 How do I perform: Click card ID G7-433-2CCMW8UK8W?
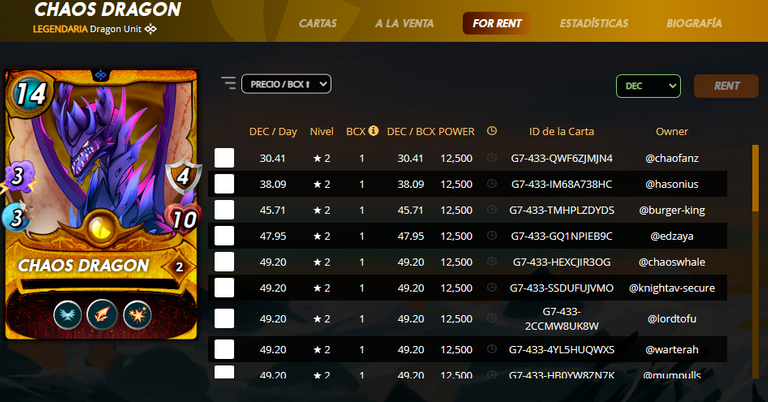click(x=562, y=319)
